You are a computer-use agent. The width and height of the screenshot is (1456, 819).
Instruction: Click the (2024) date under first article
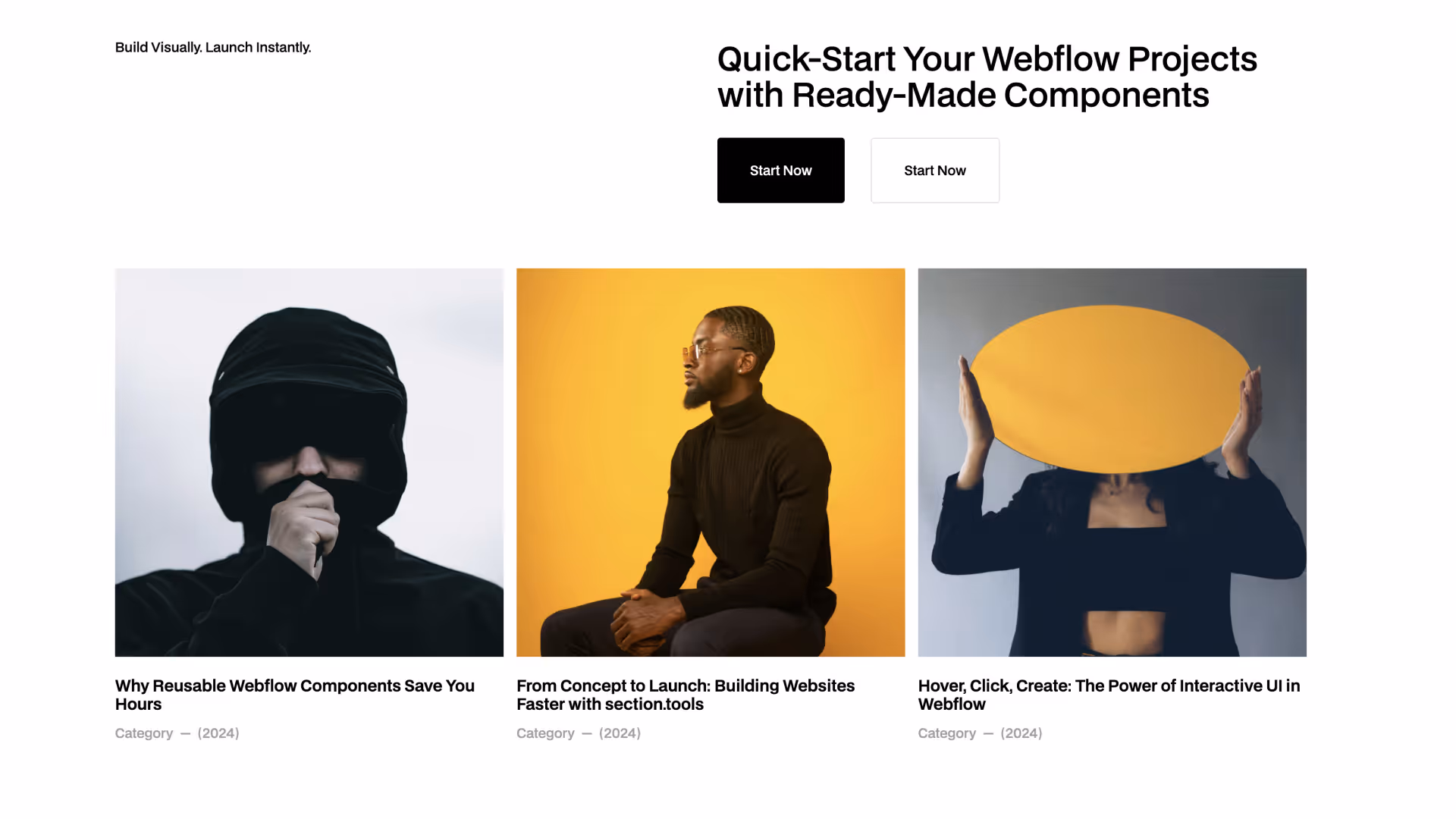[218, 733]
